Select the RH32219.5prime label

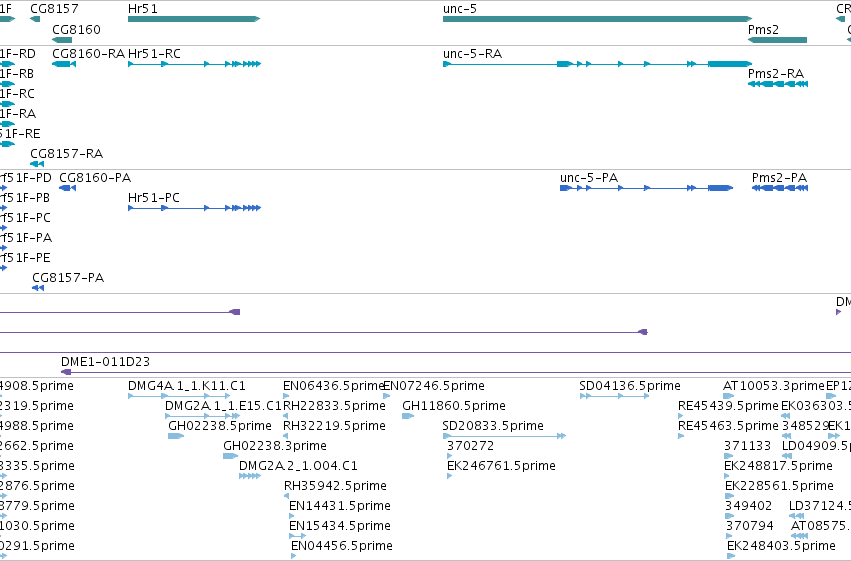point(334,426)
